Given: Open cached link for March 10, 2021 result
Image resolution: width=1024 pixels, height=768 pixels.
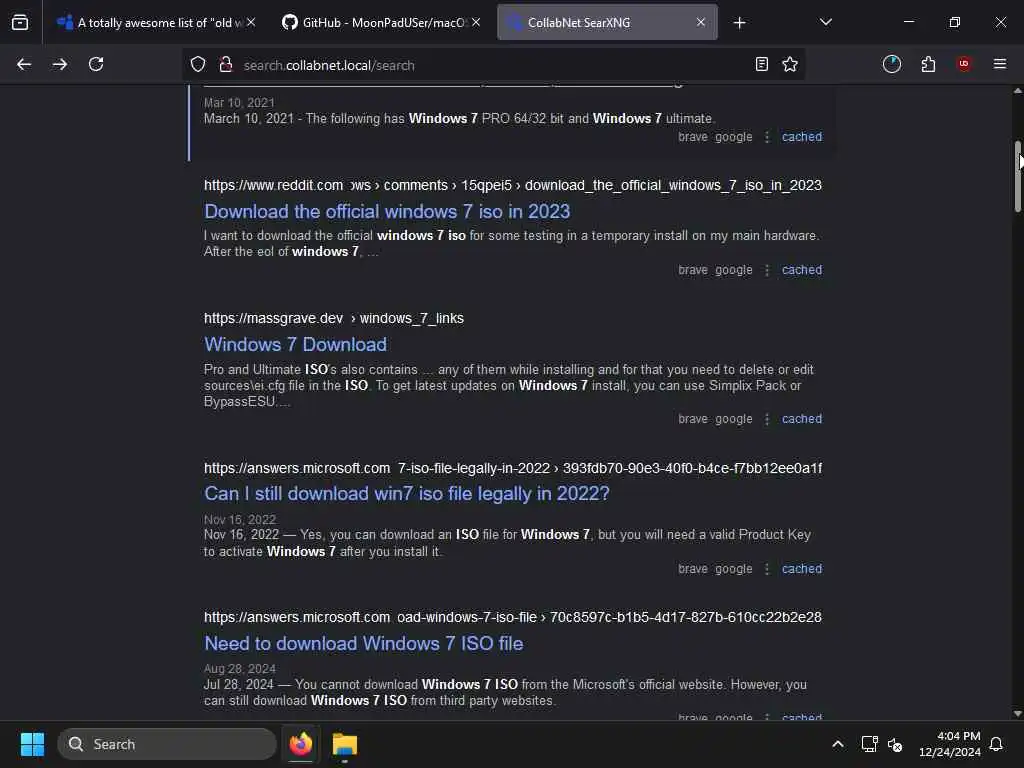Looking at the screenshot, I should pos(802,136).
